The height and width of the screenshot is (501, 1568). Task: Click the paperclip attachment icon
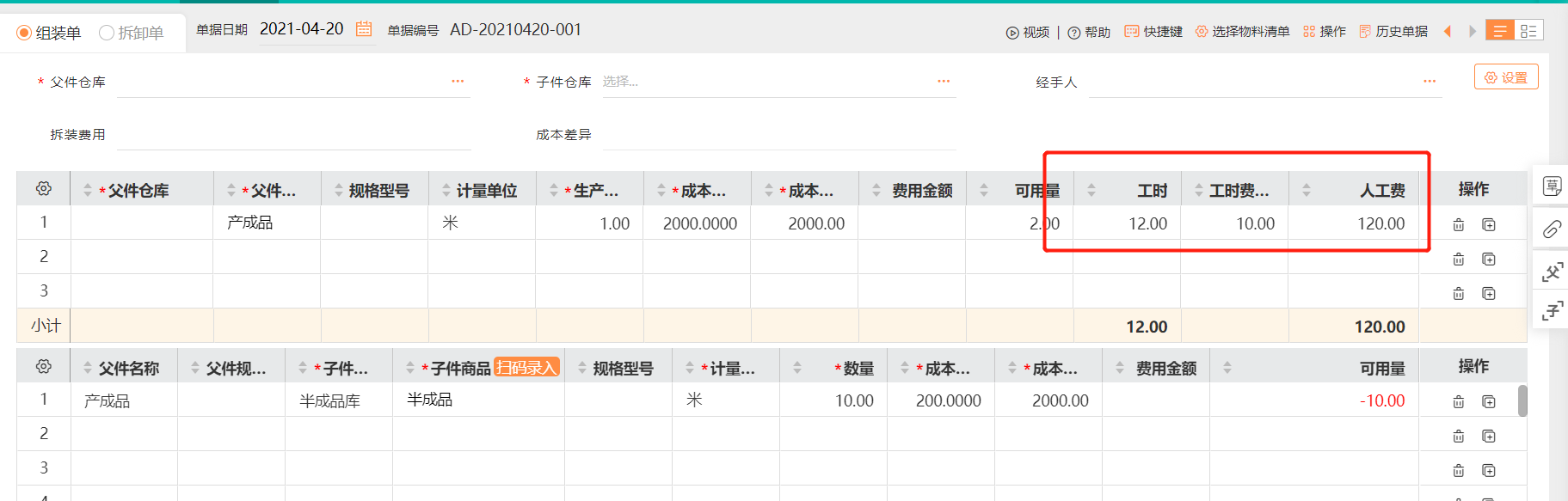coord(1552,229)
